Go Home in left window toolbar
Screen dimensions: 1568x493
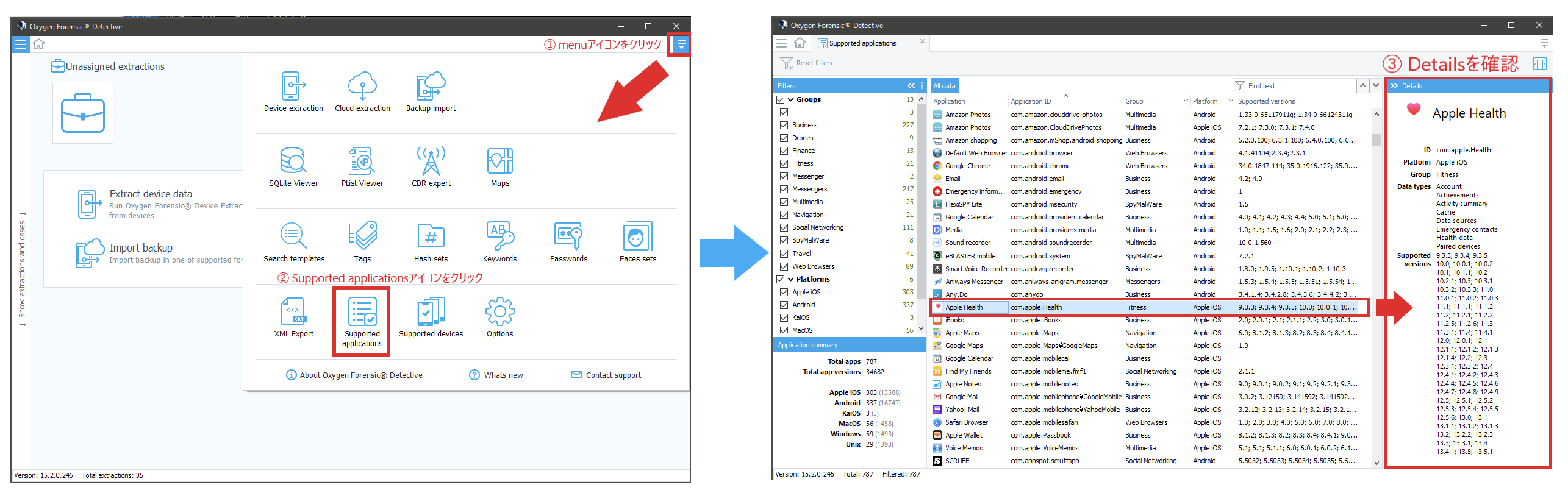coord(39,44)
